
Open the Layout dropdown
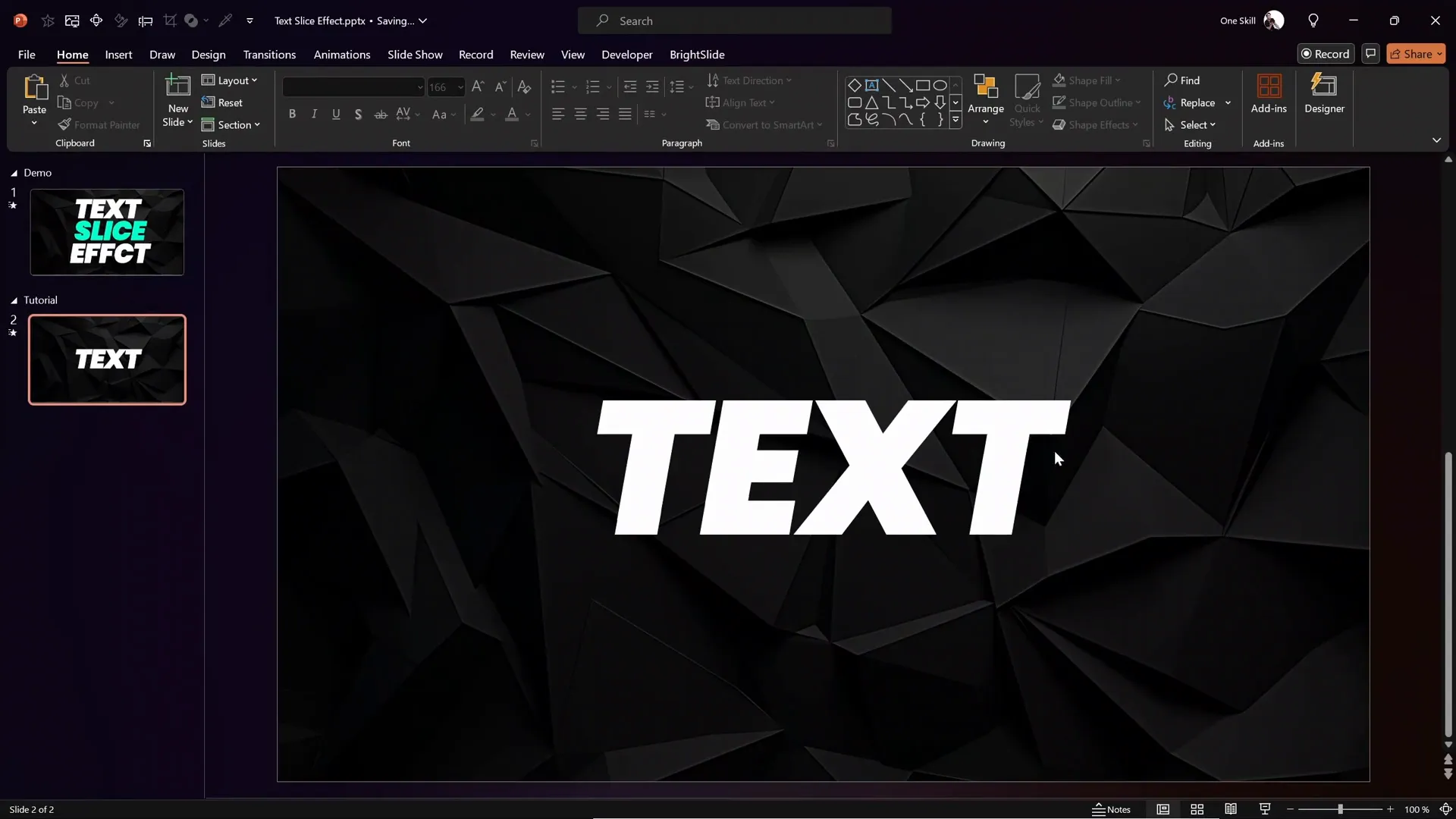[230, 80]
